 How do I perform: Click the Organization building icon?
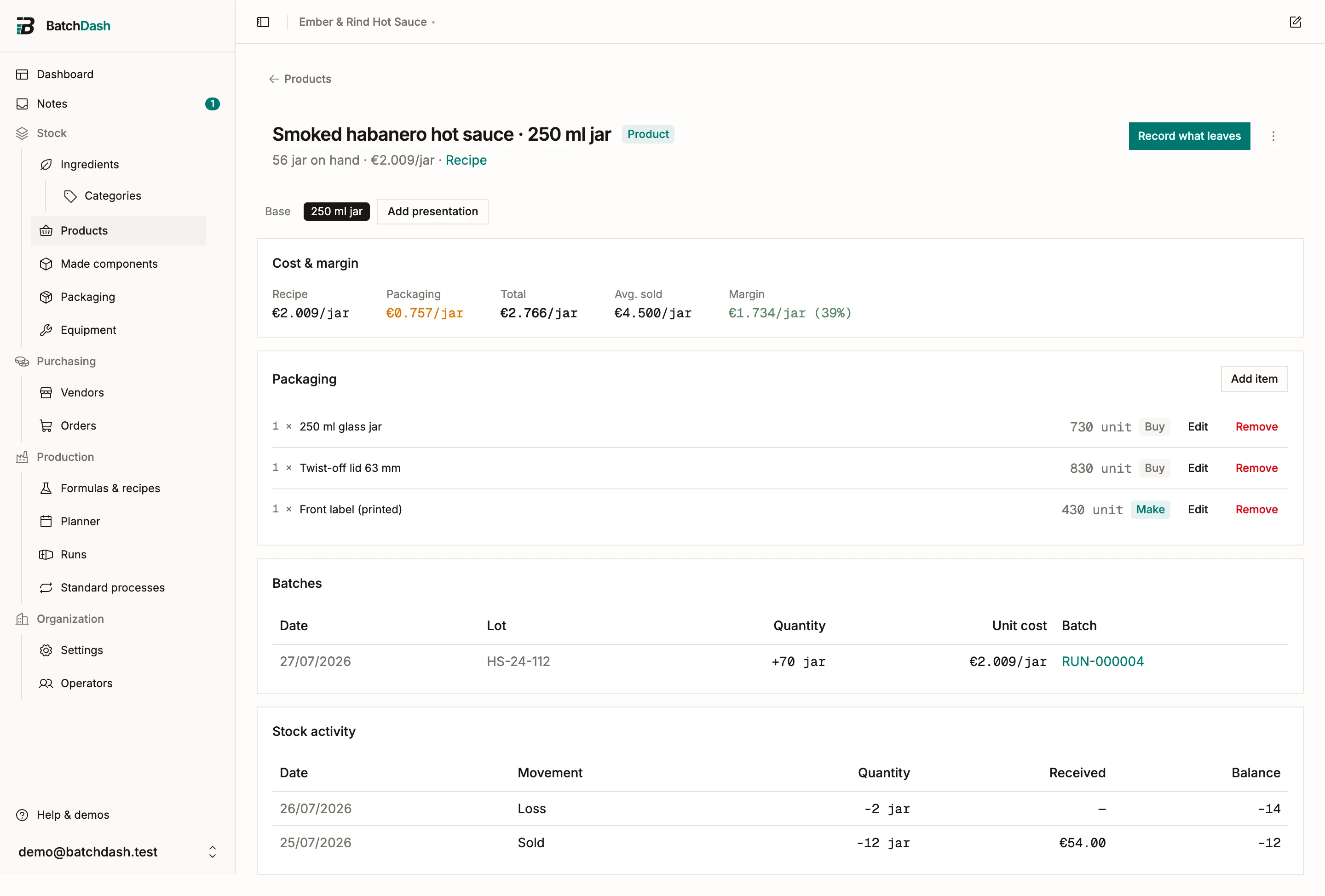(x=22, y=619)
